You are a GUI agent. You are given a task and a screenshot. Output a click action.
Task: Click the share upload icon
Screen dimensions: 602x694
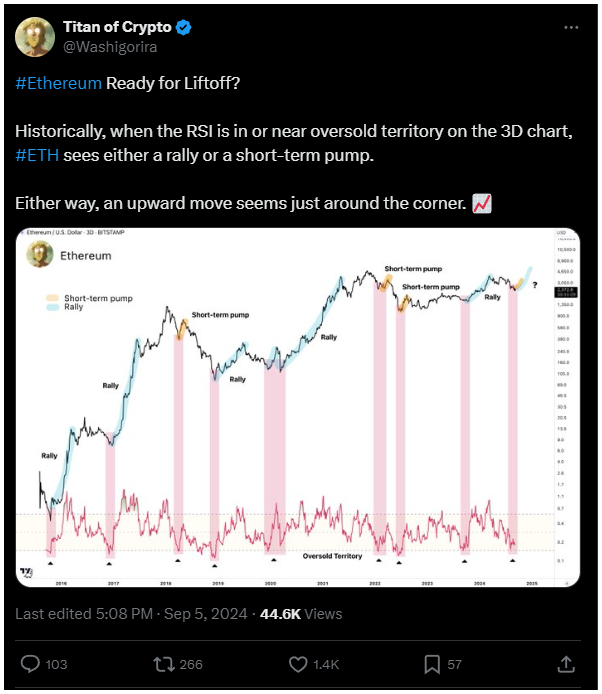pos(566,664)
